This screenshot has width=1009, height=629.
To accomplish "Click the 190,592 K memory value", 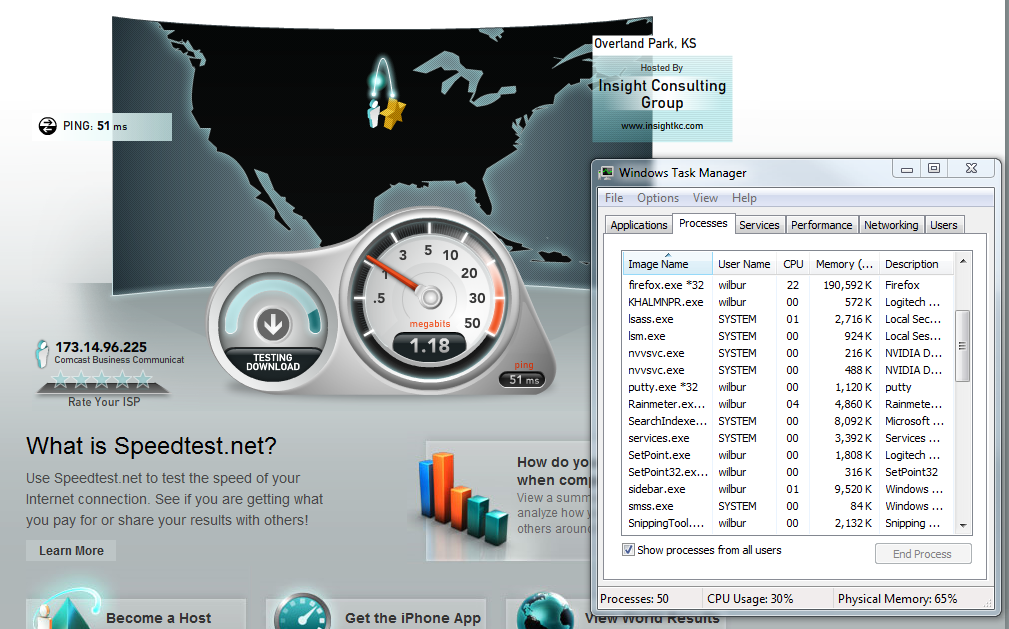I will point(847,285).
